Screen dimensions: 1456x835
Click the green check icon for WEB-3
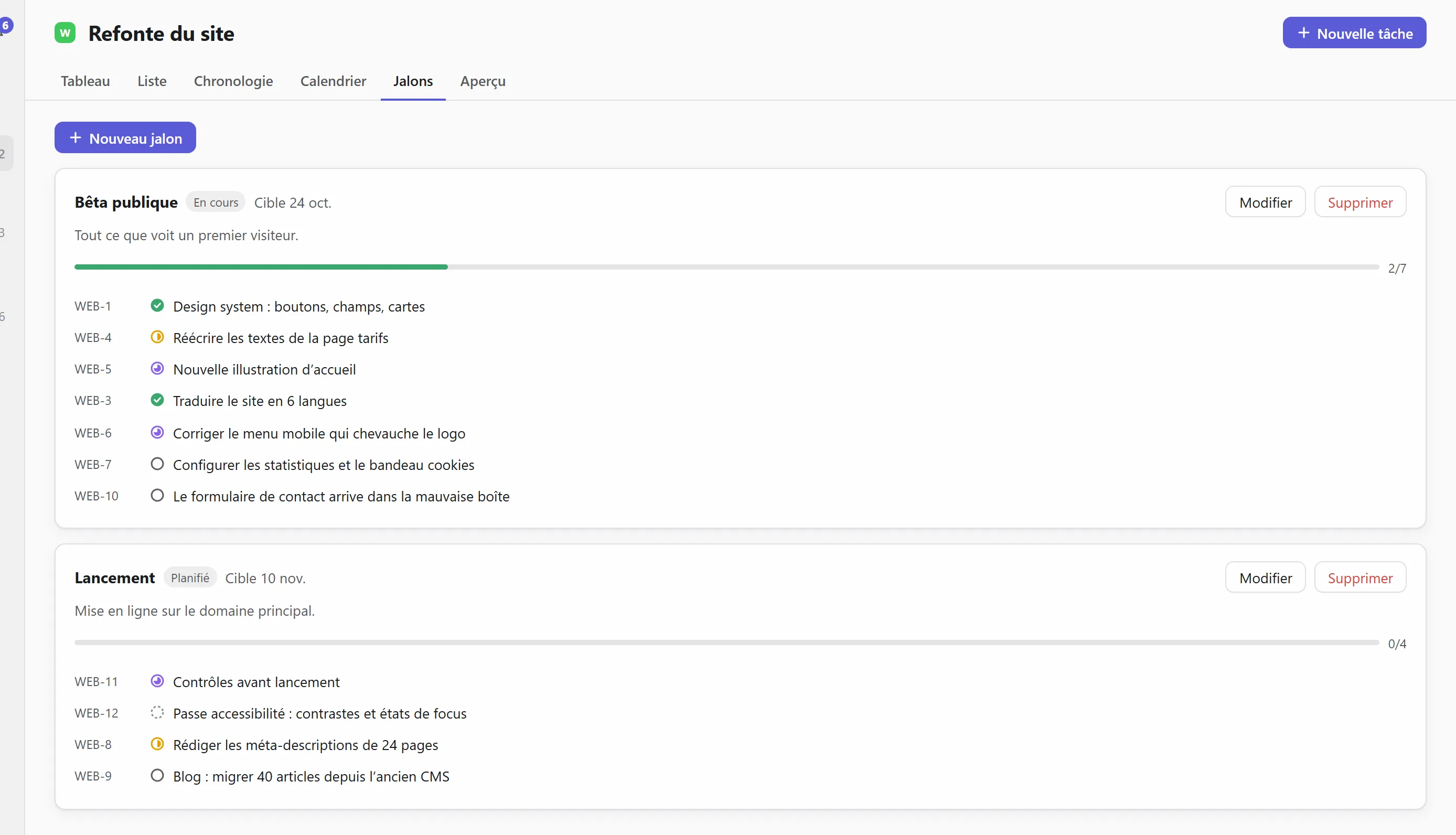click(x=157, y=400)
